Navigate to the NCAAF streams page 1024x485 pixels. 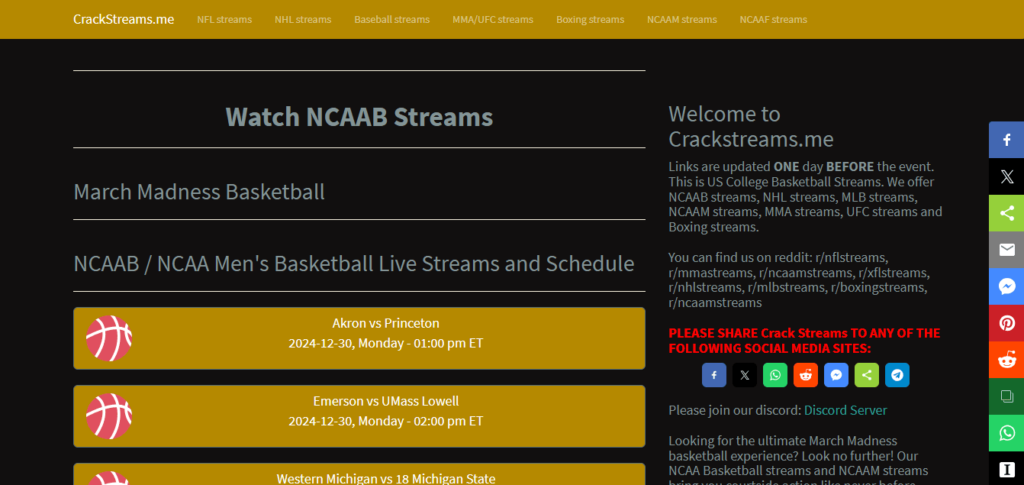pyautogui.click(x=773, y=20)
